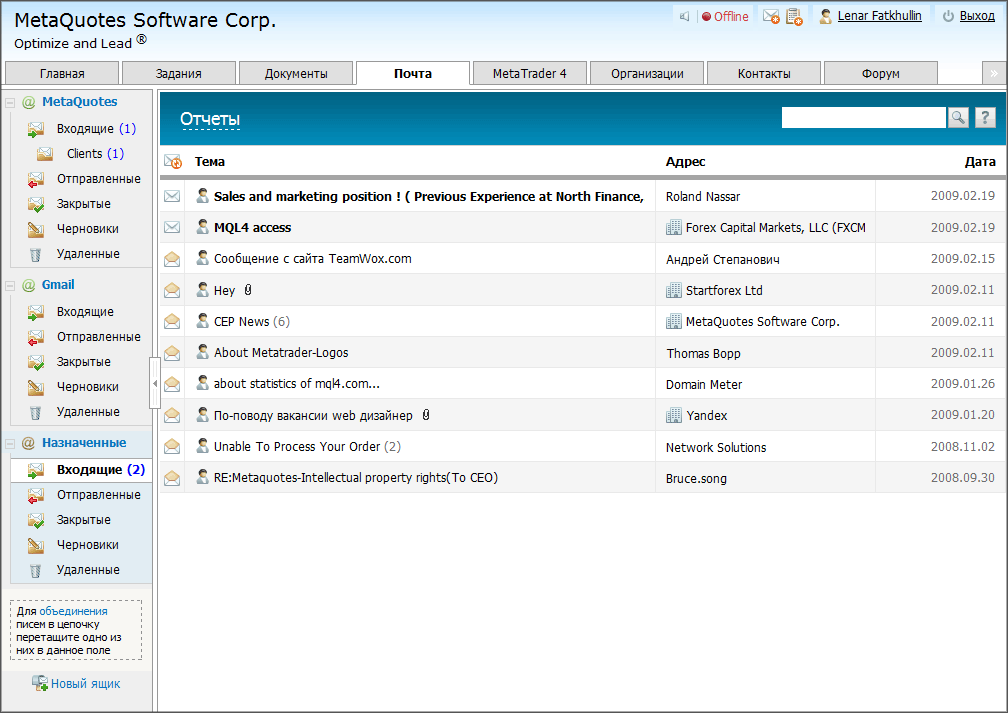The width and height of the screenshot is (1008, 713).
Task: Sort messages by Тема column header
Action: coord(210,162)
